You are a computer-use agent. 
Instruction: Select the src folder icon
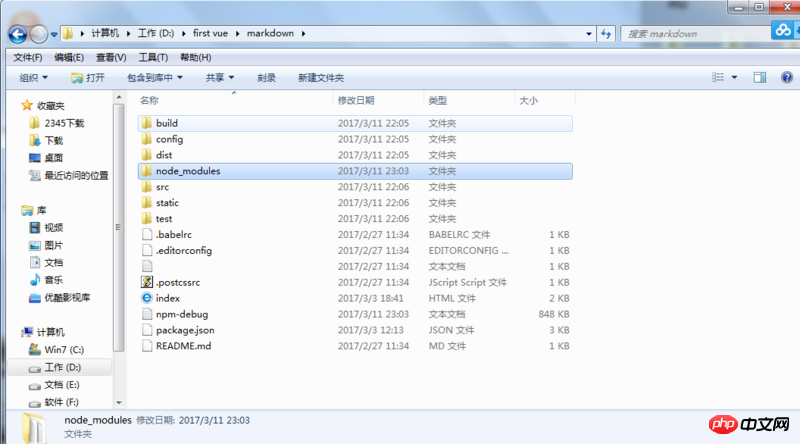[146, 187]
